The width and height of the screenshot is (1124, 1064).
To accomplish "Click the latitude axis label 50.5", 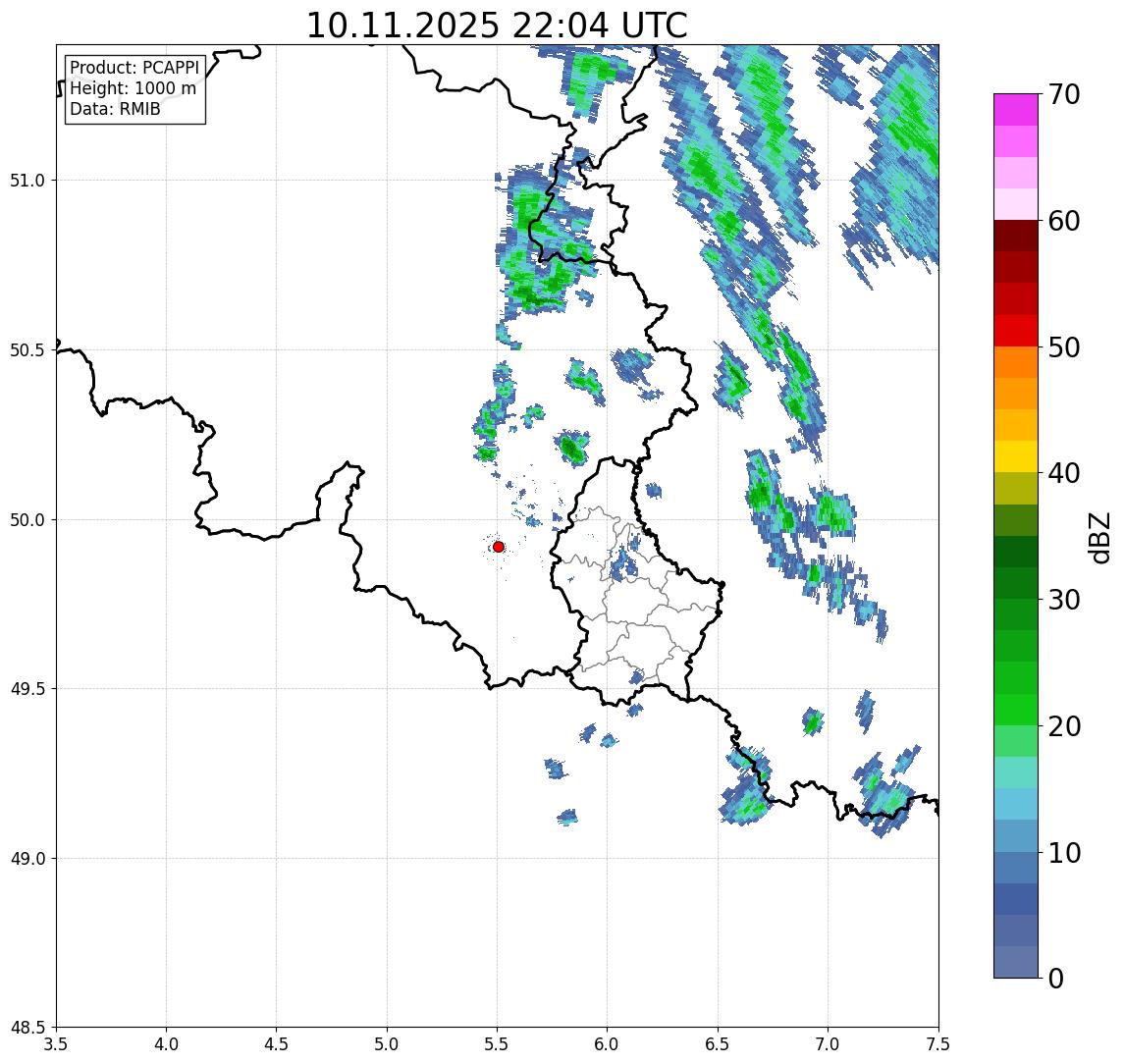I will point(27,350).
